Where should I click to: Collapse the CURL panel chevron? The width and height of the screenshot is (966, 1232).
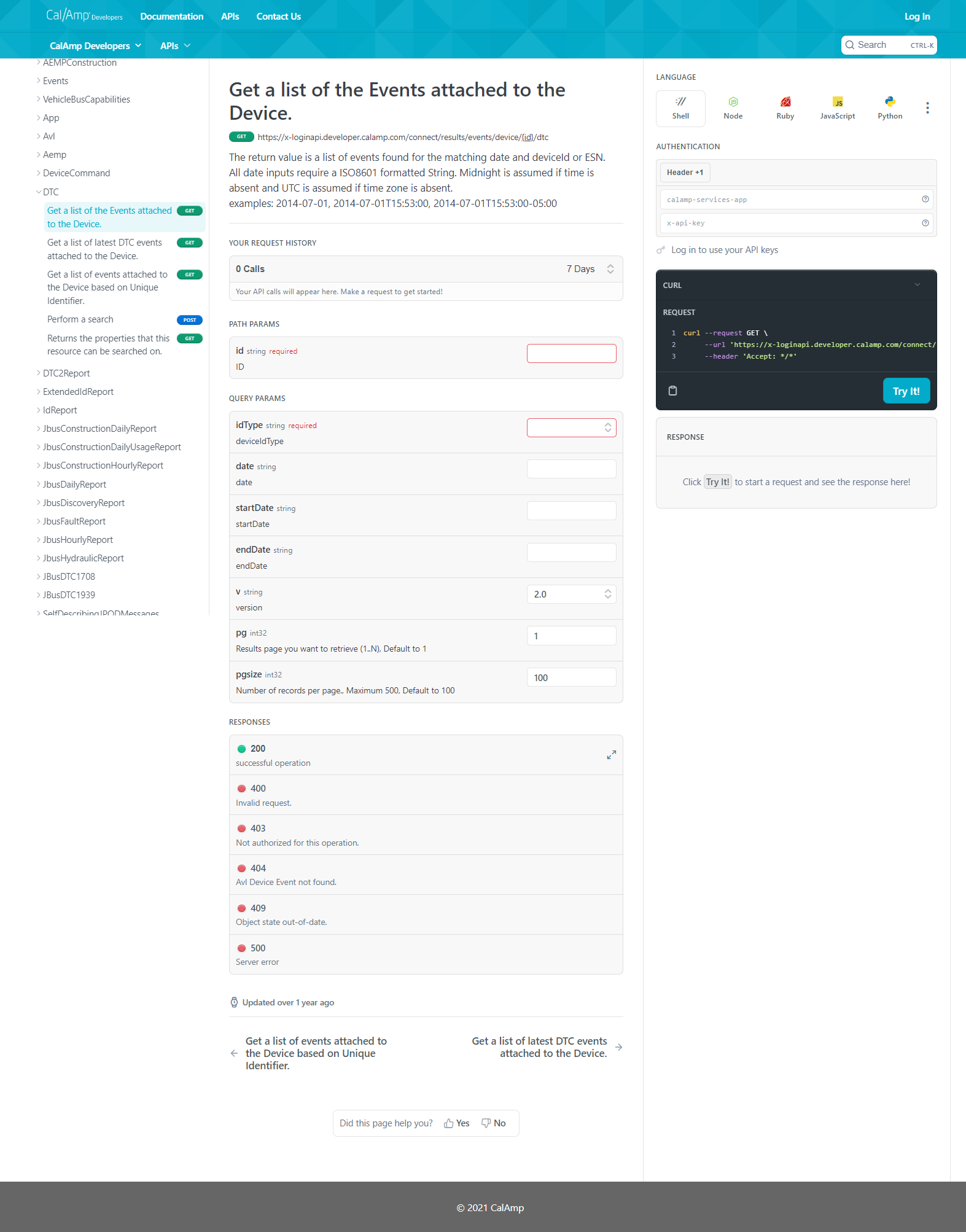(x=917, y=285)
